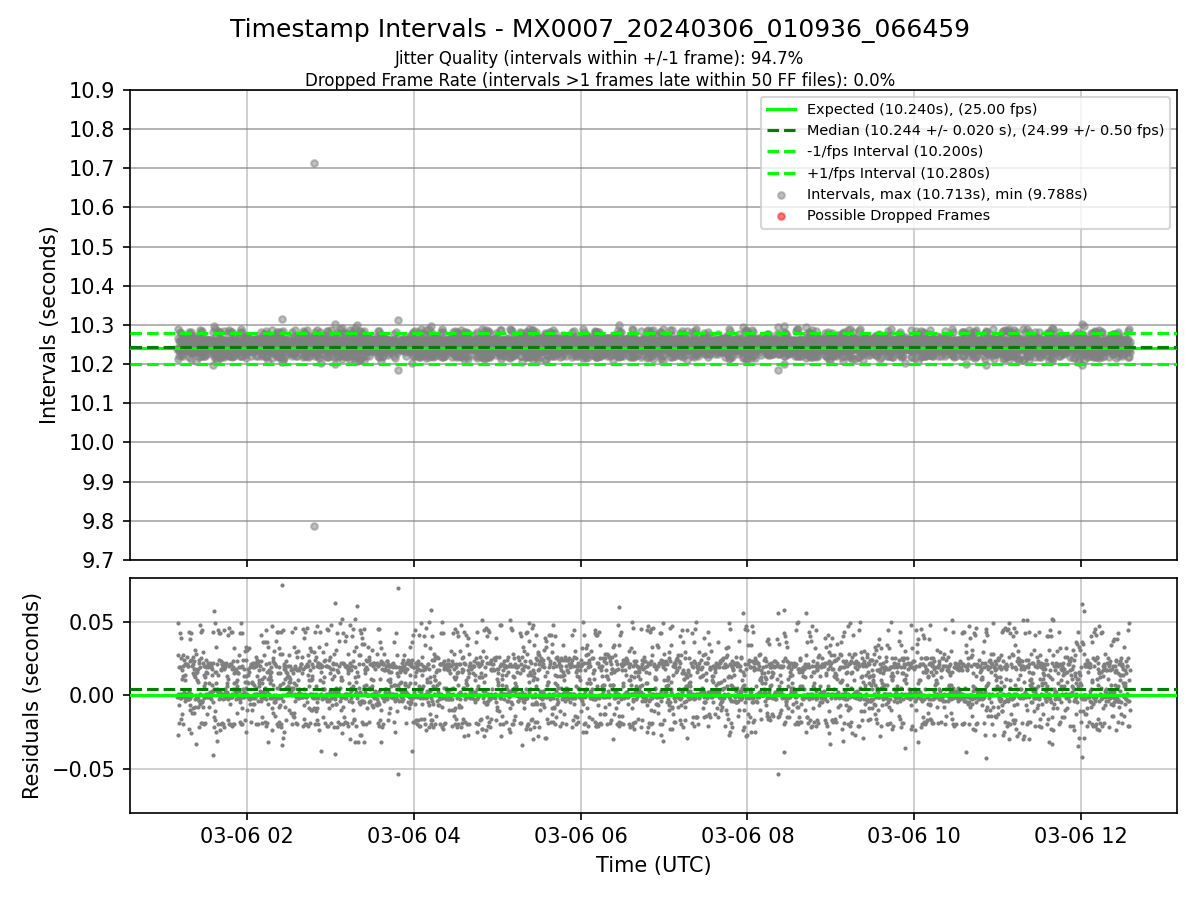Click the "Jitter Quality" 94.7% subtitle line
1200x900 pixels.
coord(599,58)
